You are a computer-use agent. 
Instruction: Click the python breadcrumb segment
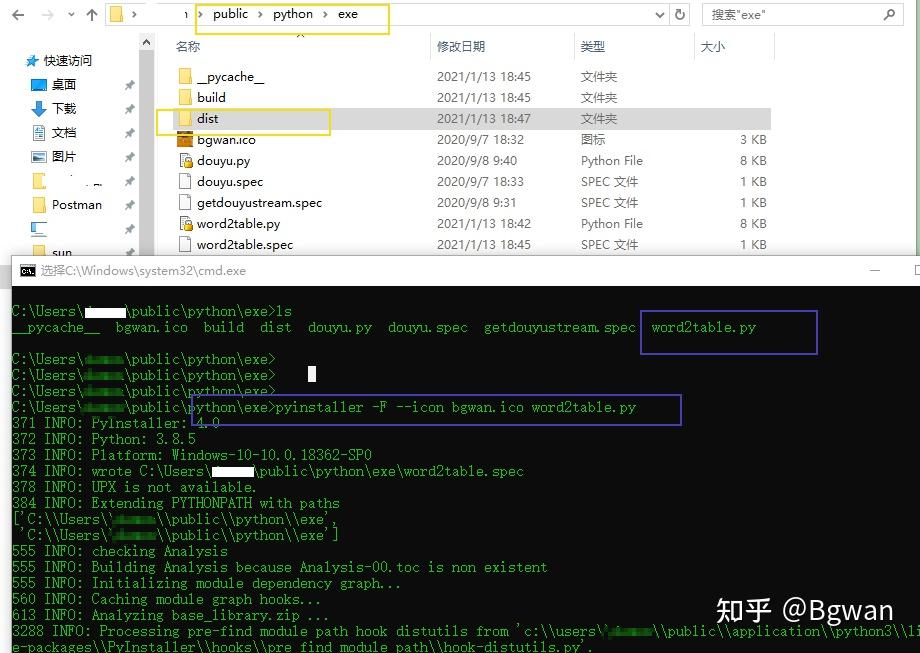point(292,14)
